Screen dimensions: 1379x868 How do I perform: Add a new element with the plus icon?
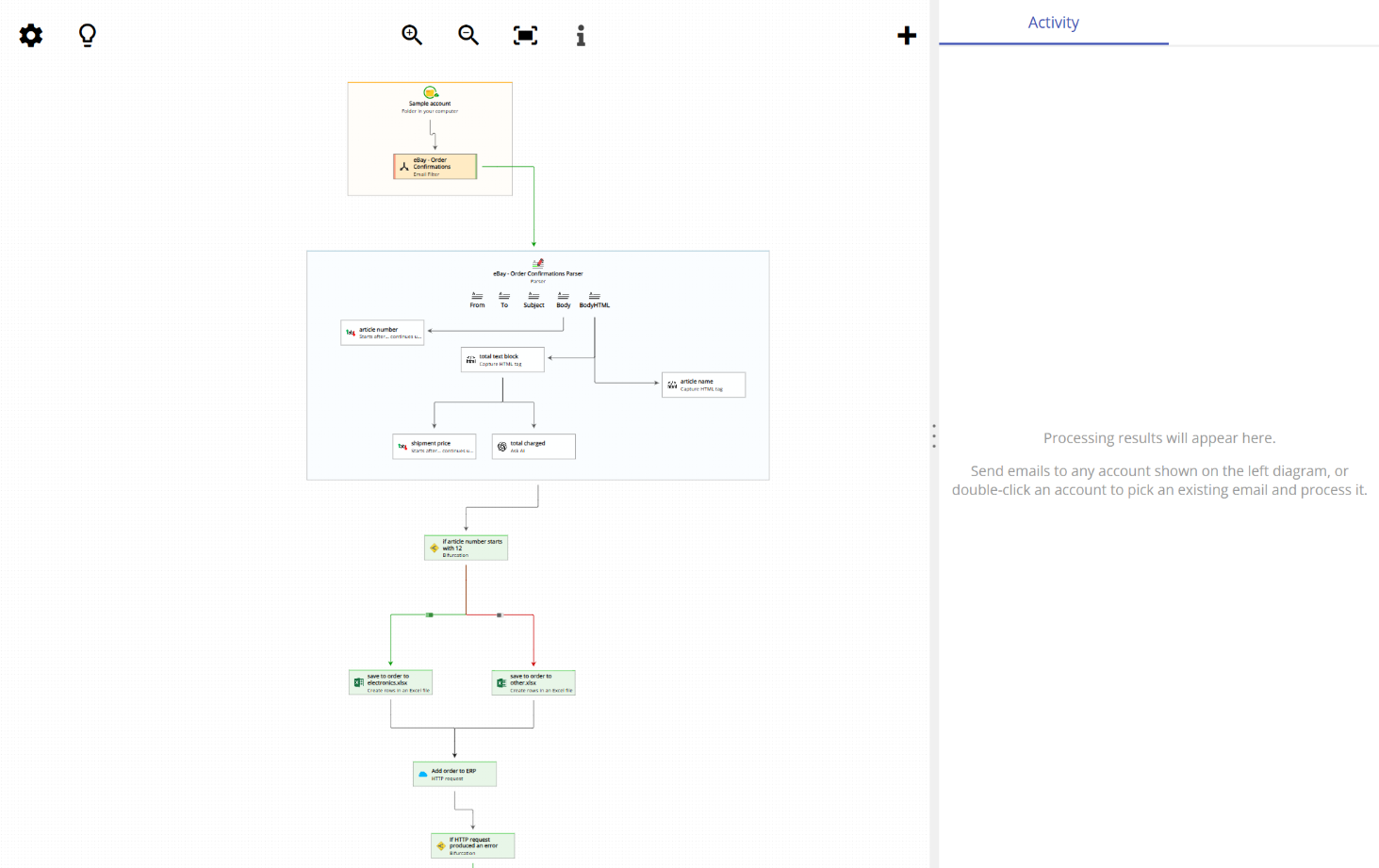pos(906,35)
